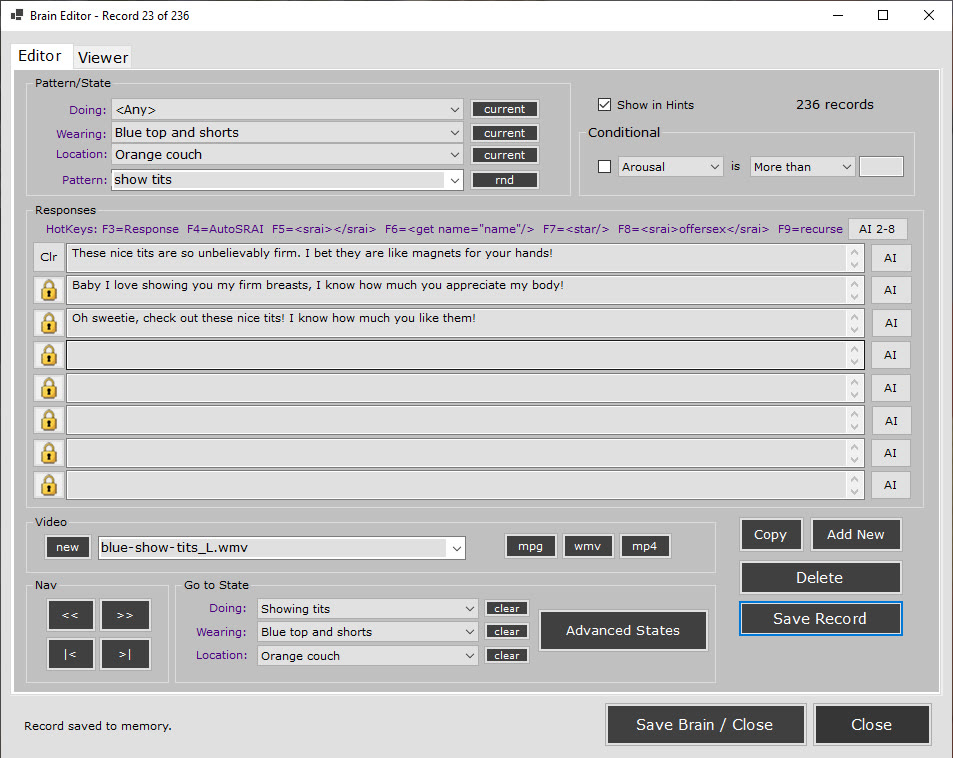Jump to last record with >| button

pos(125,654)
